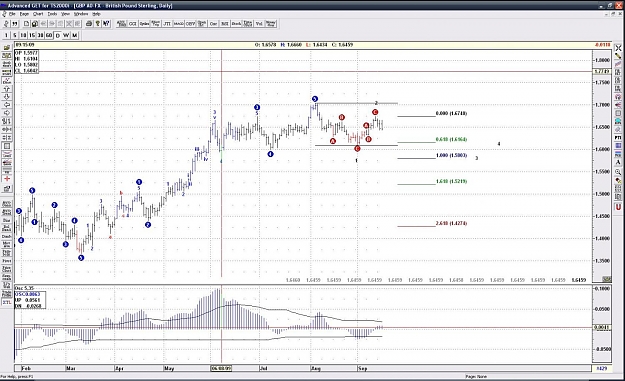This screenshot has height=381, width=625.
Task: Click the 2.618 Fibonacci extension label
Action: point(451,223)
